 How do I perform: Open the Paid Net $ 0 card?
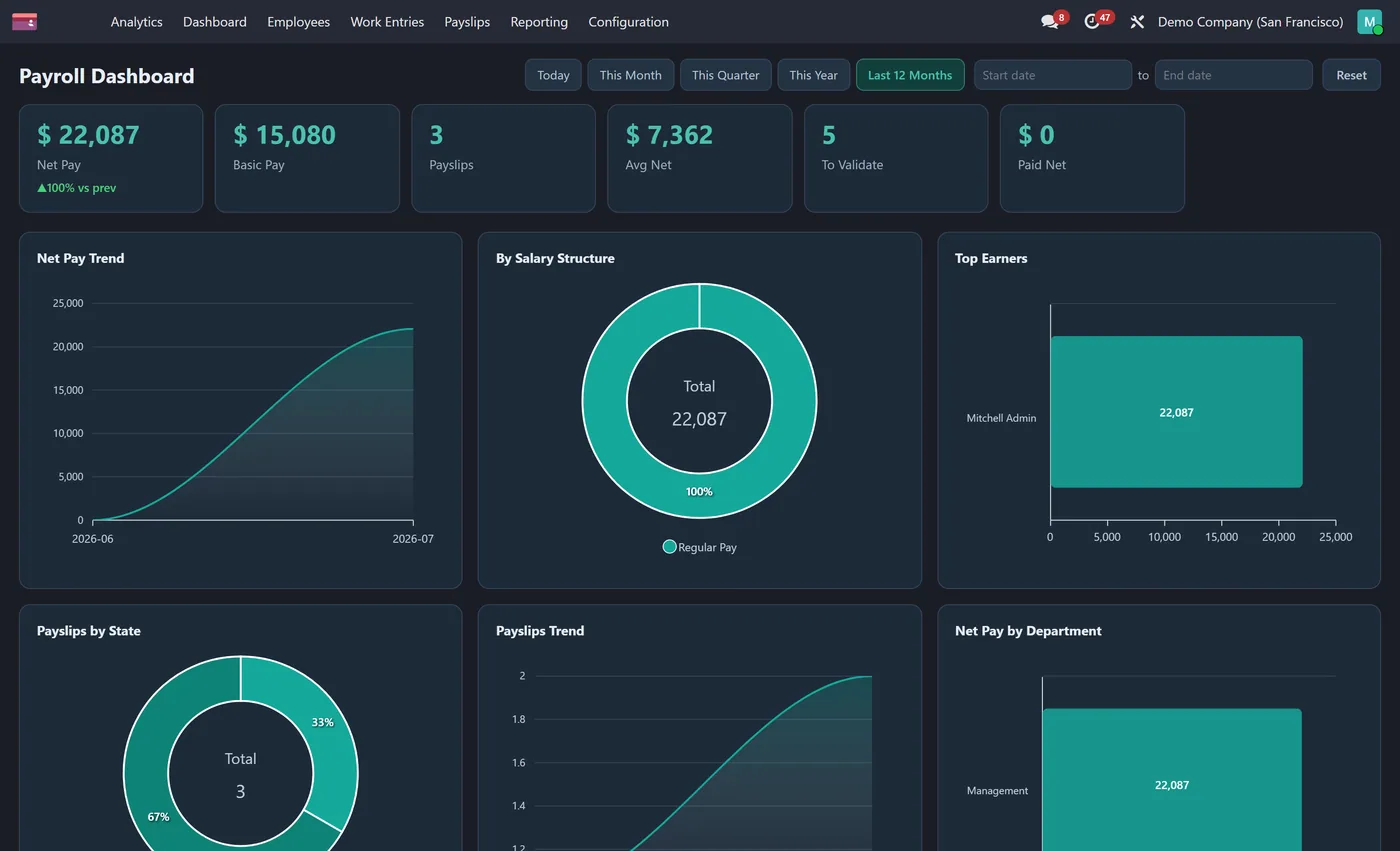click(1092, 158)
